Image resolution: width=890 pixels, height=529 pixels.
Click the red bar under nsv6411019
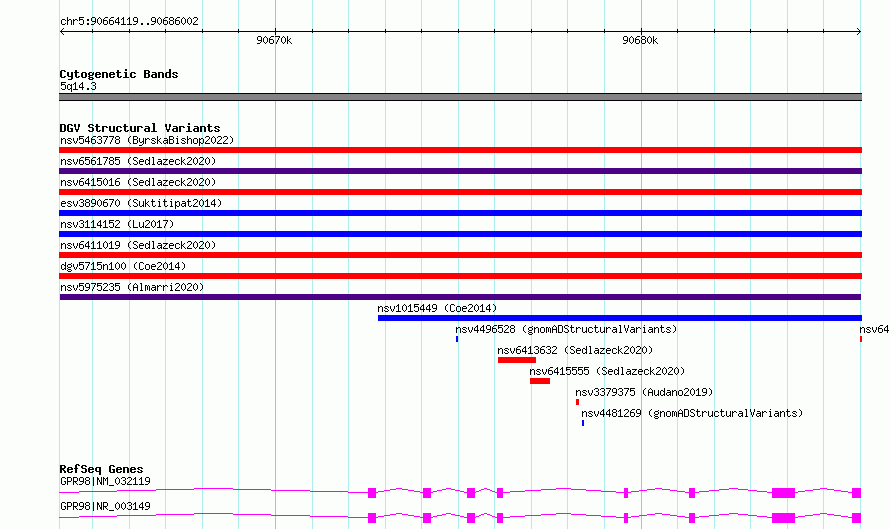pos(460,255)
